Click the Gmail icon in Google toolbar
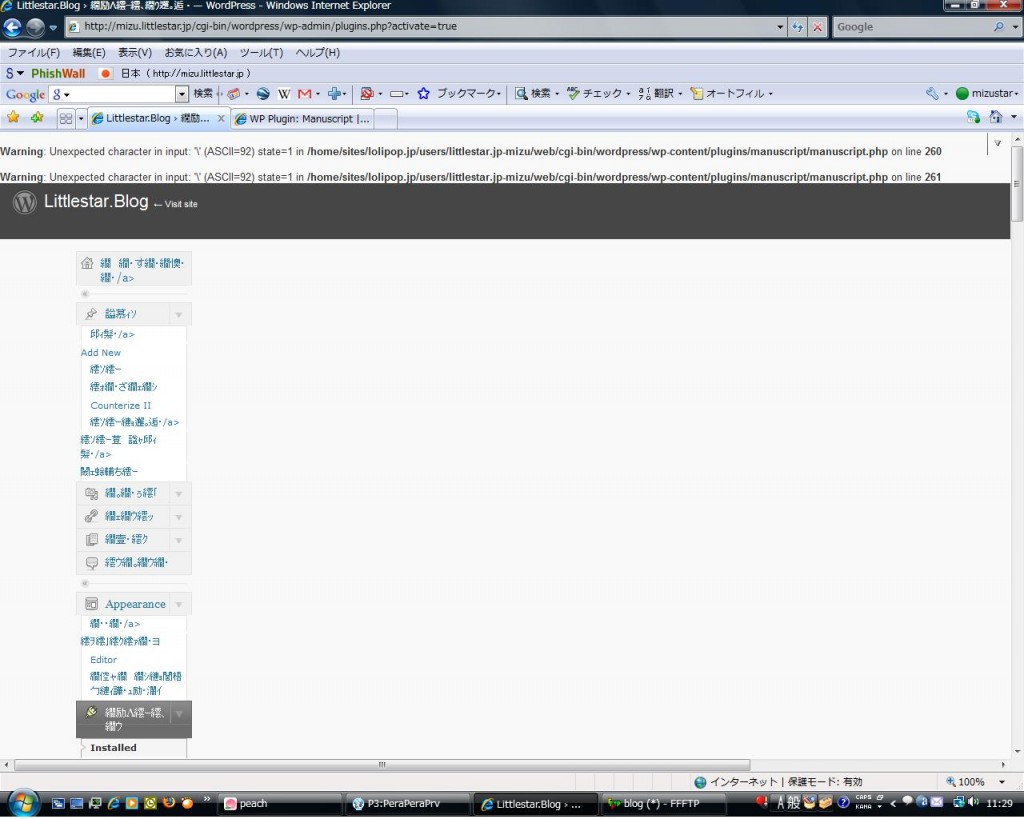 [x=305, y=94]
